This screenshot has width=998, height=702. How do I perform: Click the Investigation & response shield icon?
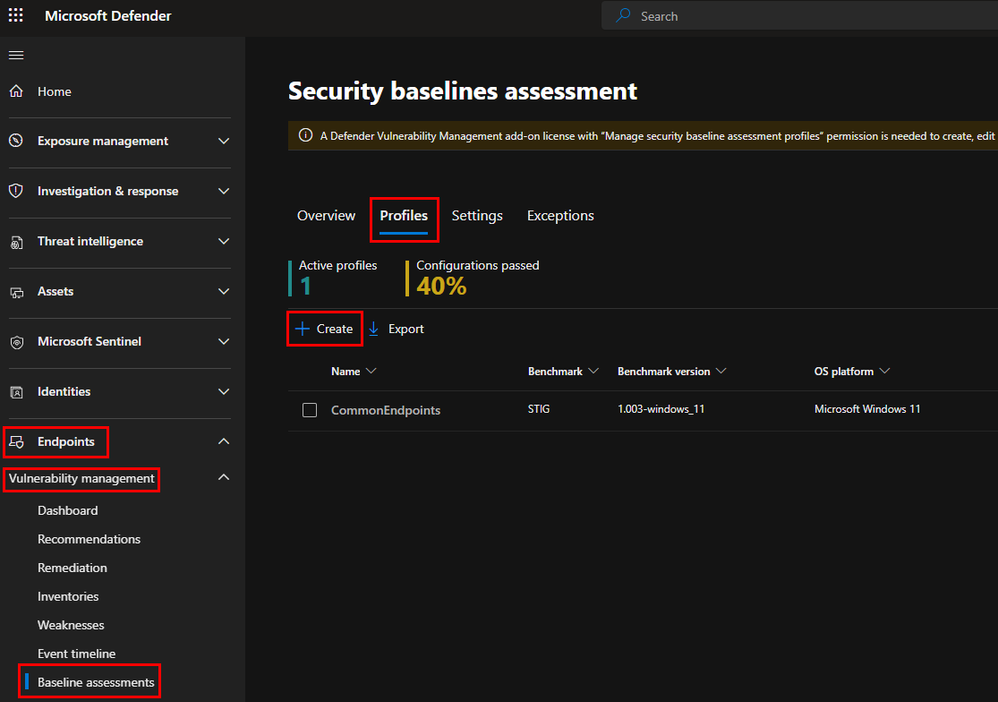pos(16,191)
